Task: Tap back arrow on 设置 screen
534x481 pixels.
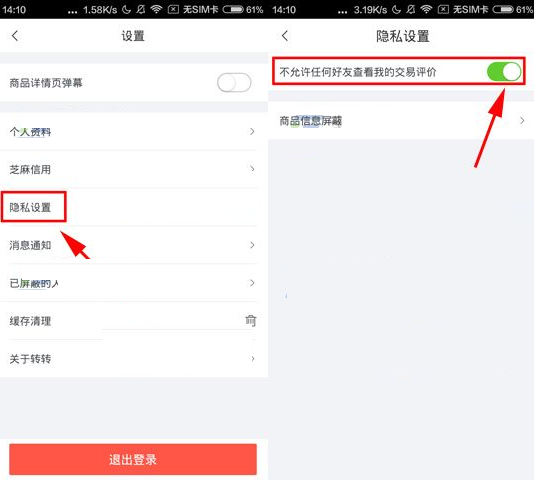Action: click(15, 36)
